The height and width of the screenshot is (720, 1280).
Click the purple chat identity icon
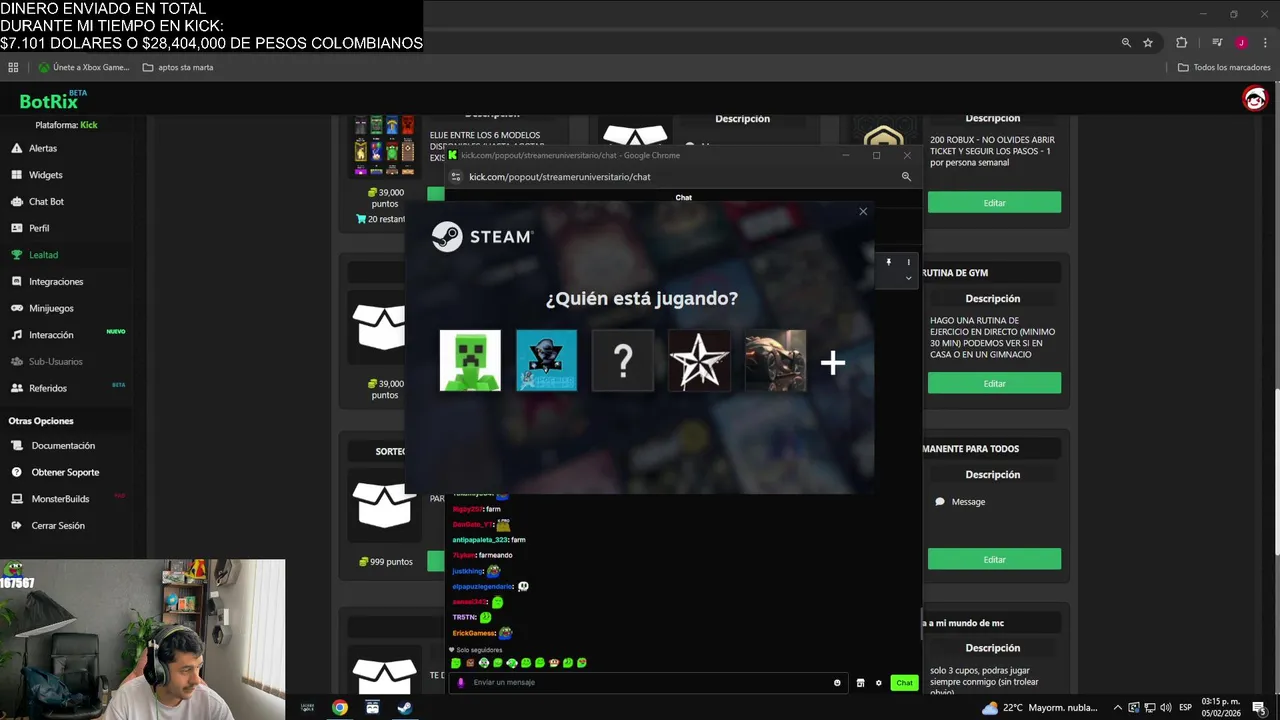tap(461, 683)
